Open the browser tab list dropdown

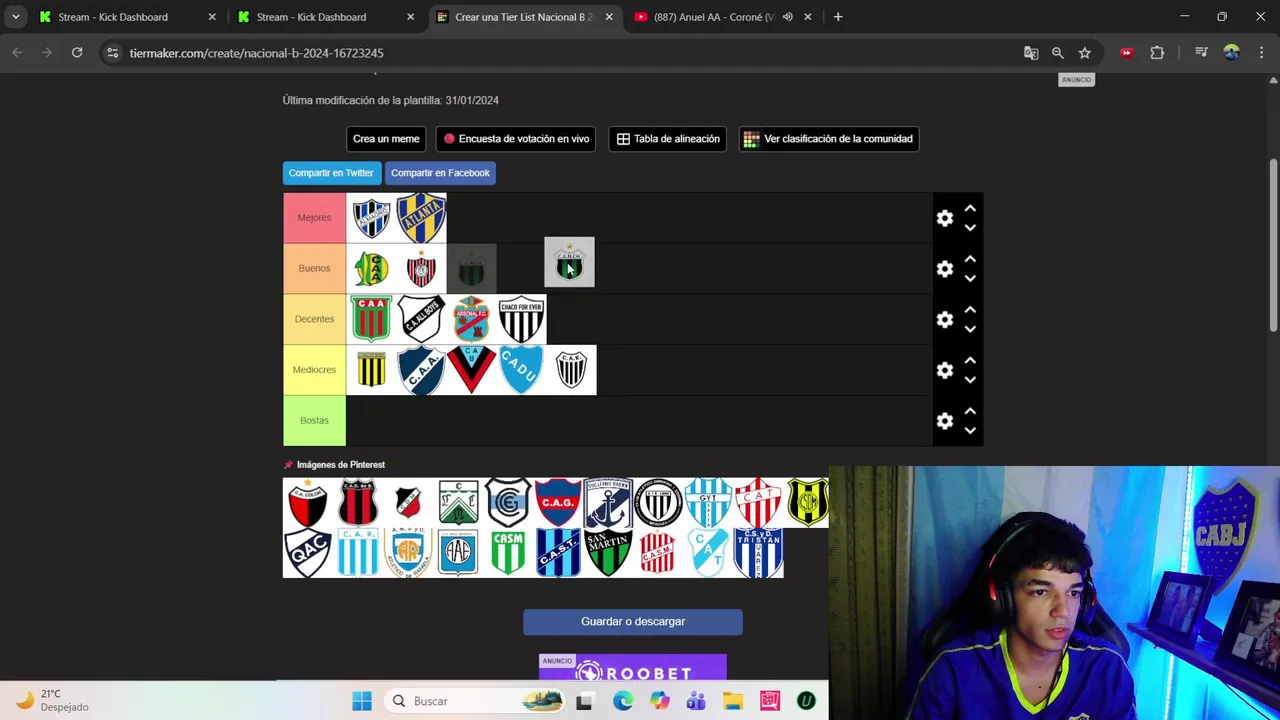[x=16, y=17]
